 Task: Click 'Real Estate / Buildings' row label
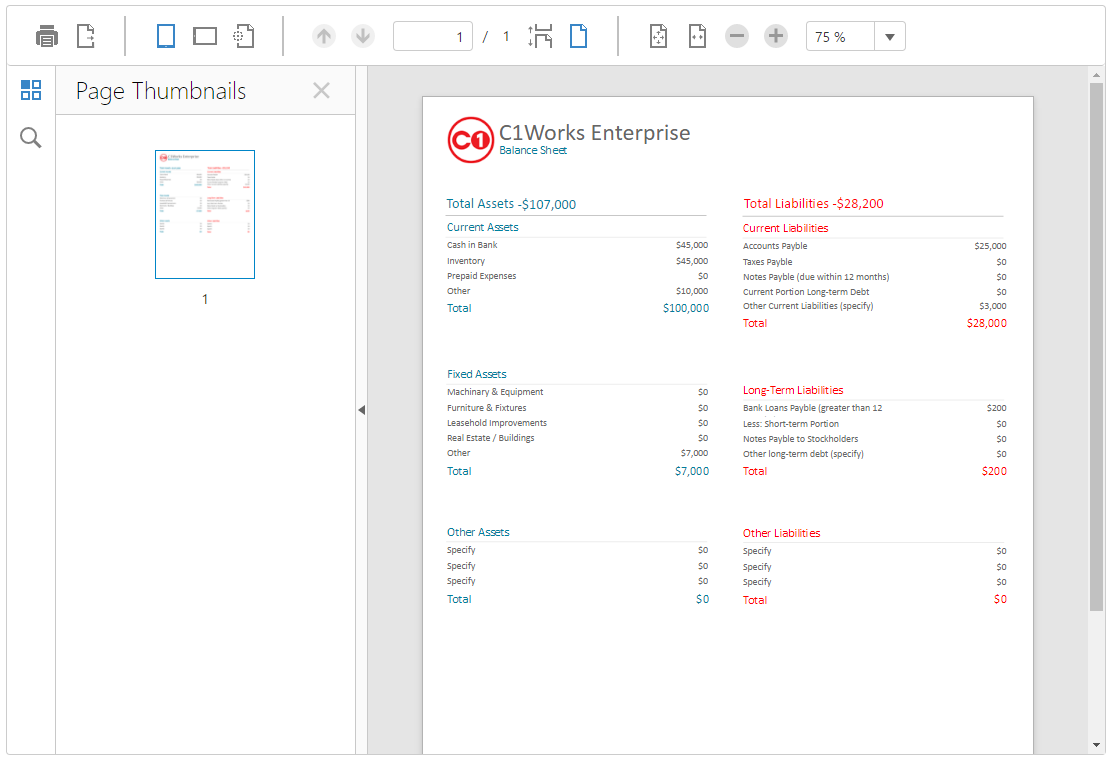pos(490,438)
